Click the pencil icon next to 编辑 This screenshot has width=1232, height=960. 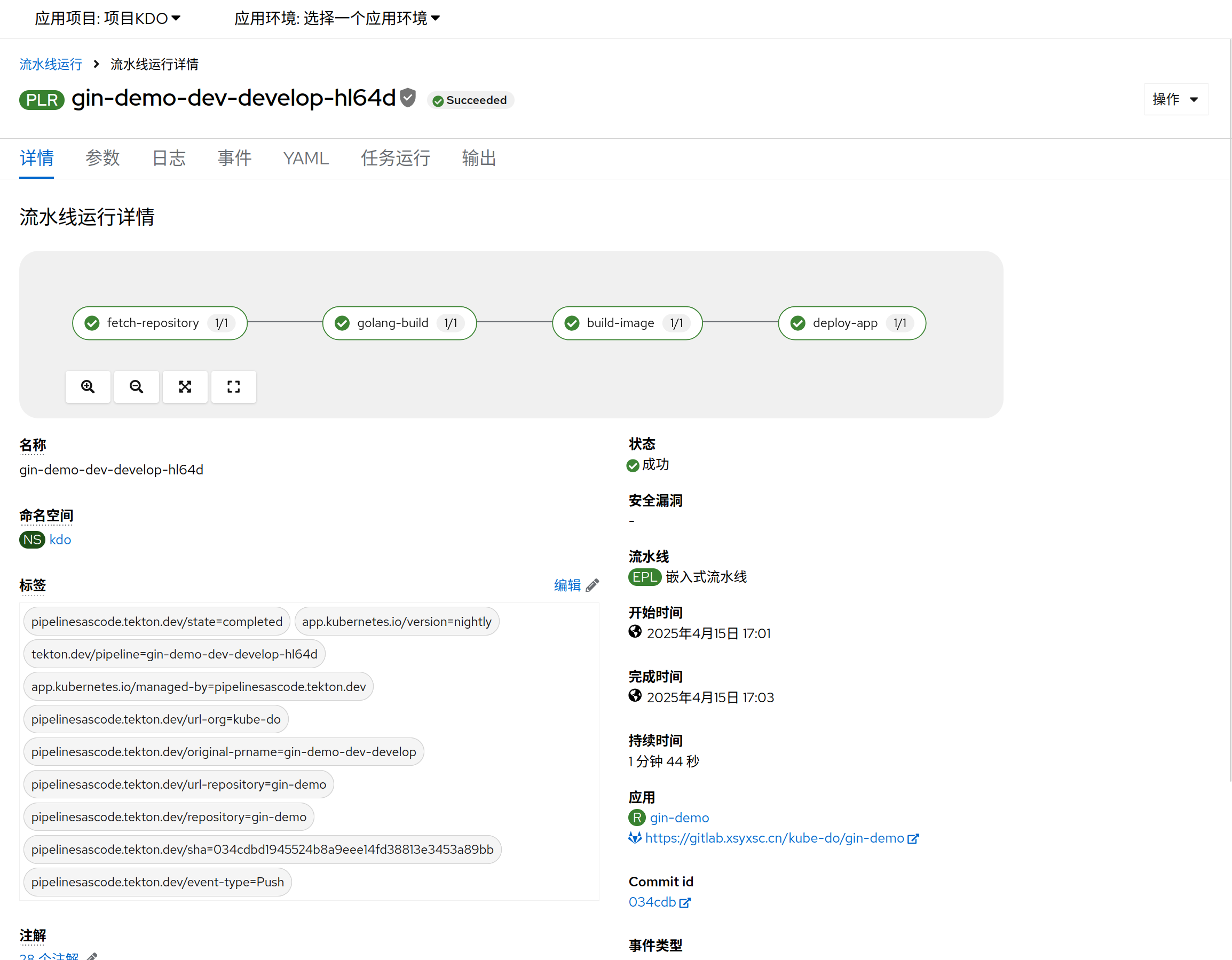pos(593,585)
